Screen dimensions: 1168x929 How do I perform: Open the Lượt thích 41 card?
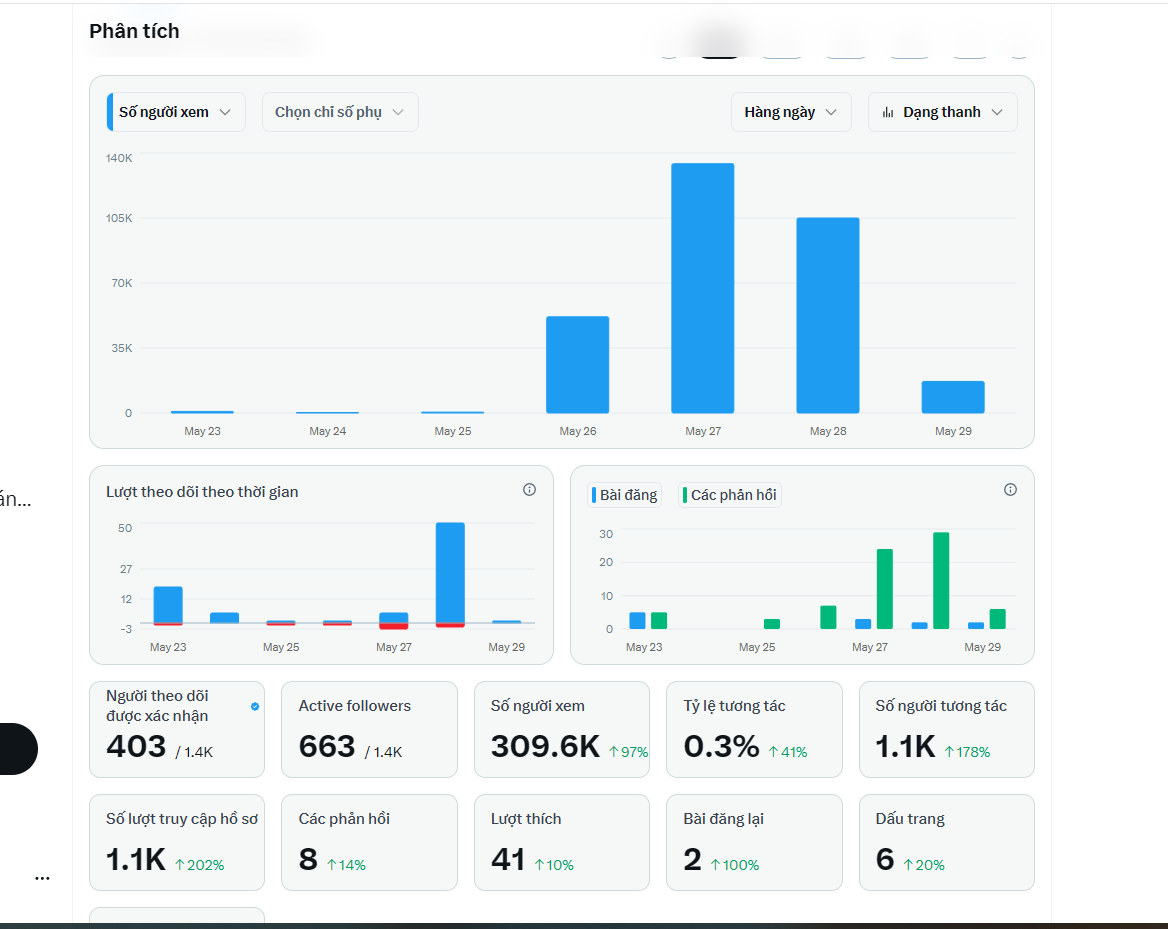tap(562, 843)
